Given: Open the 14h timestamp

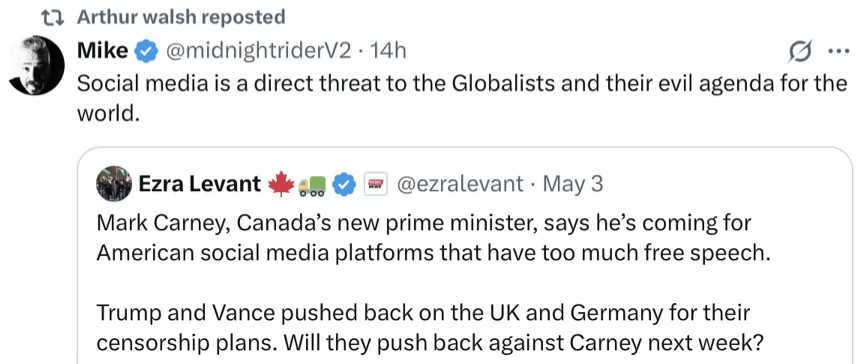Looking at the screenshot, I should coord(388,52).
